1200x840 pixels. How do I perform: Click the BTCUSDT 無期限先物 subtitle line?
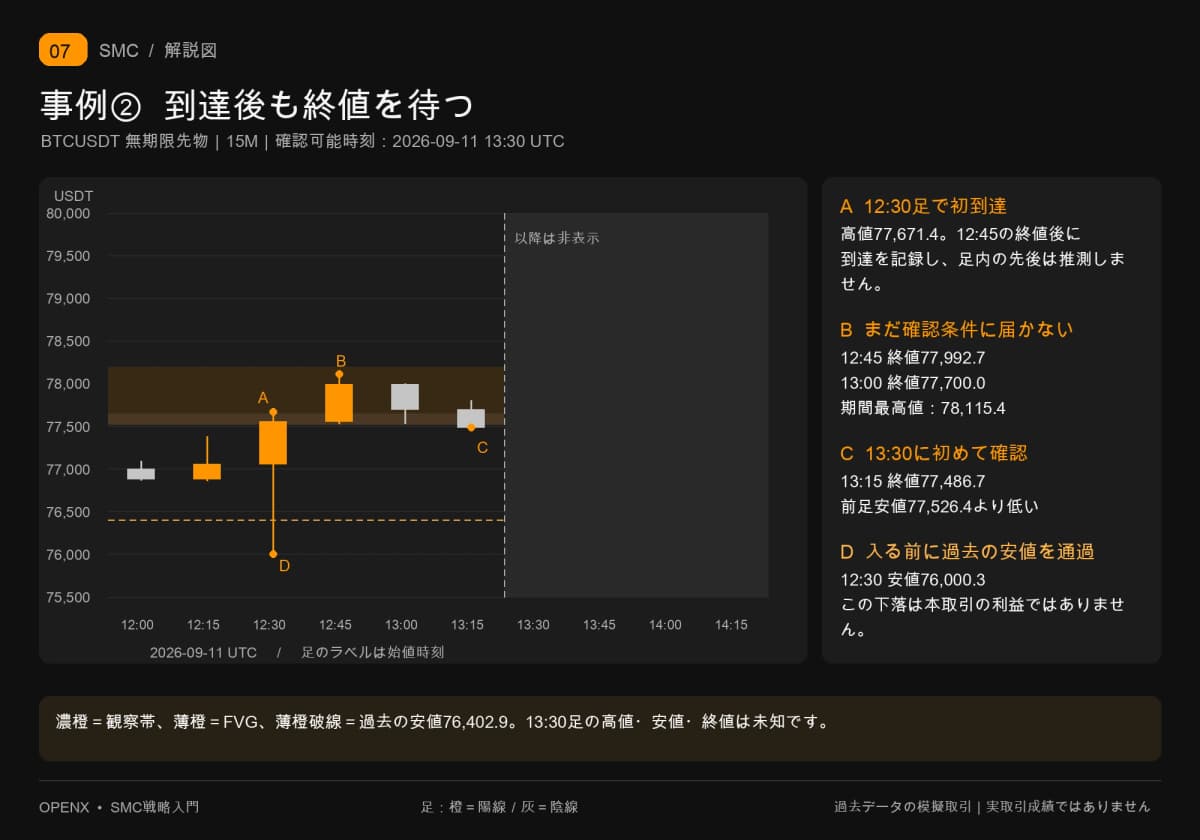pyautogui.click(x=303, y=141)
